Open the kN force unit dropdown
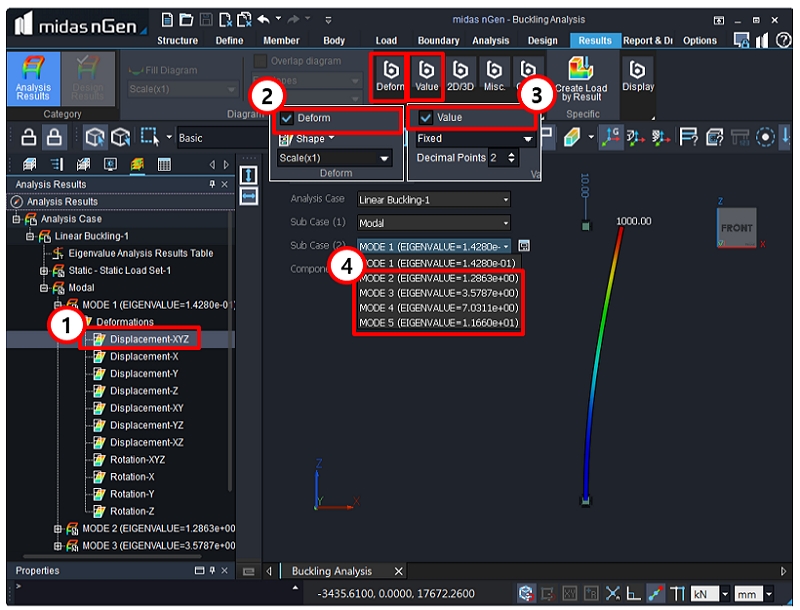800x610 pixels. click(x=725, y=594)
